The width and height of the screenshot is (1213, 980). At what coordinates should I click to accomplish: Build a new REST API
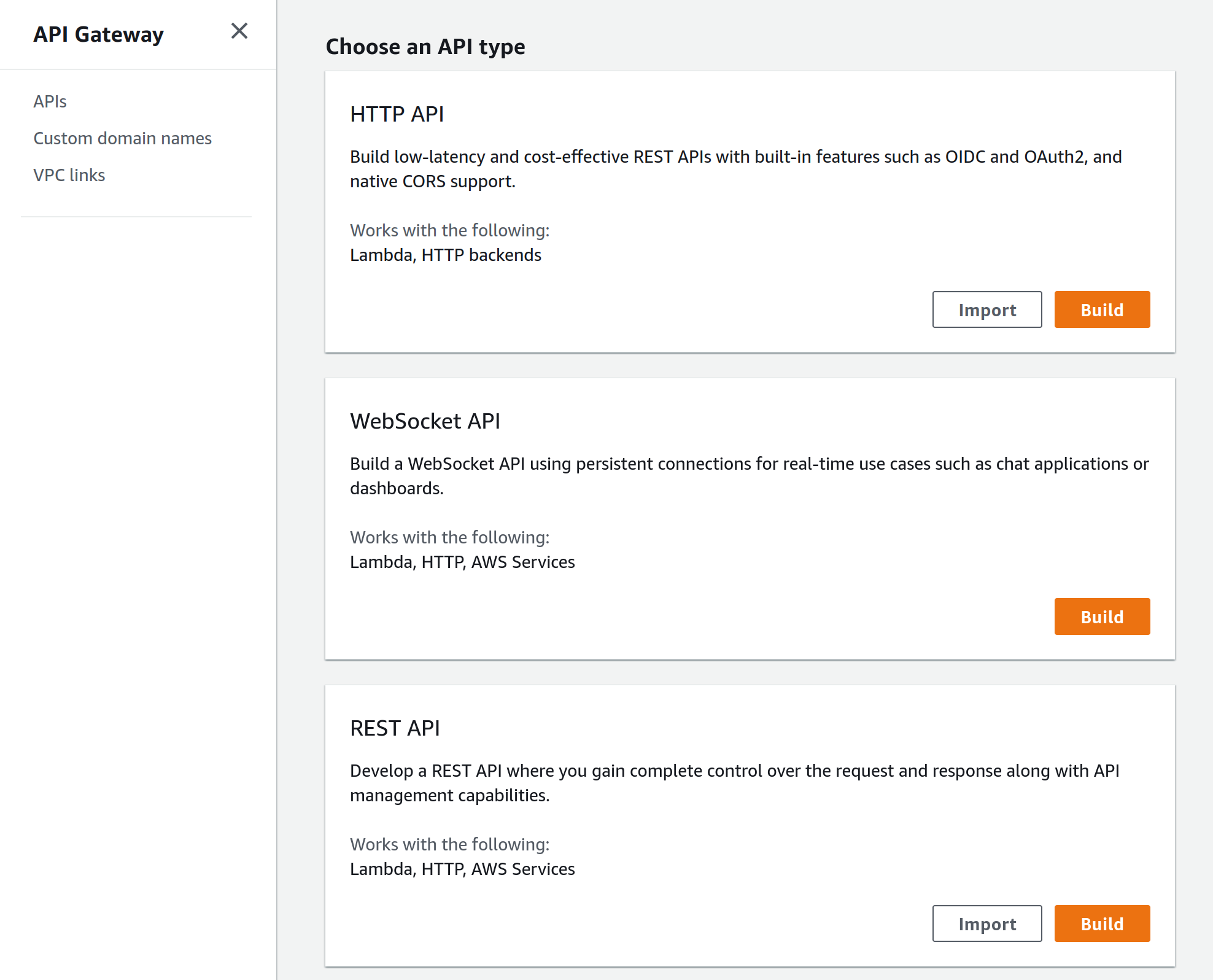(x=1101, y=924)
